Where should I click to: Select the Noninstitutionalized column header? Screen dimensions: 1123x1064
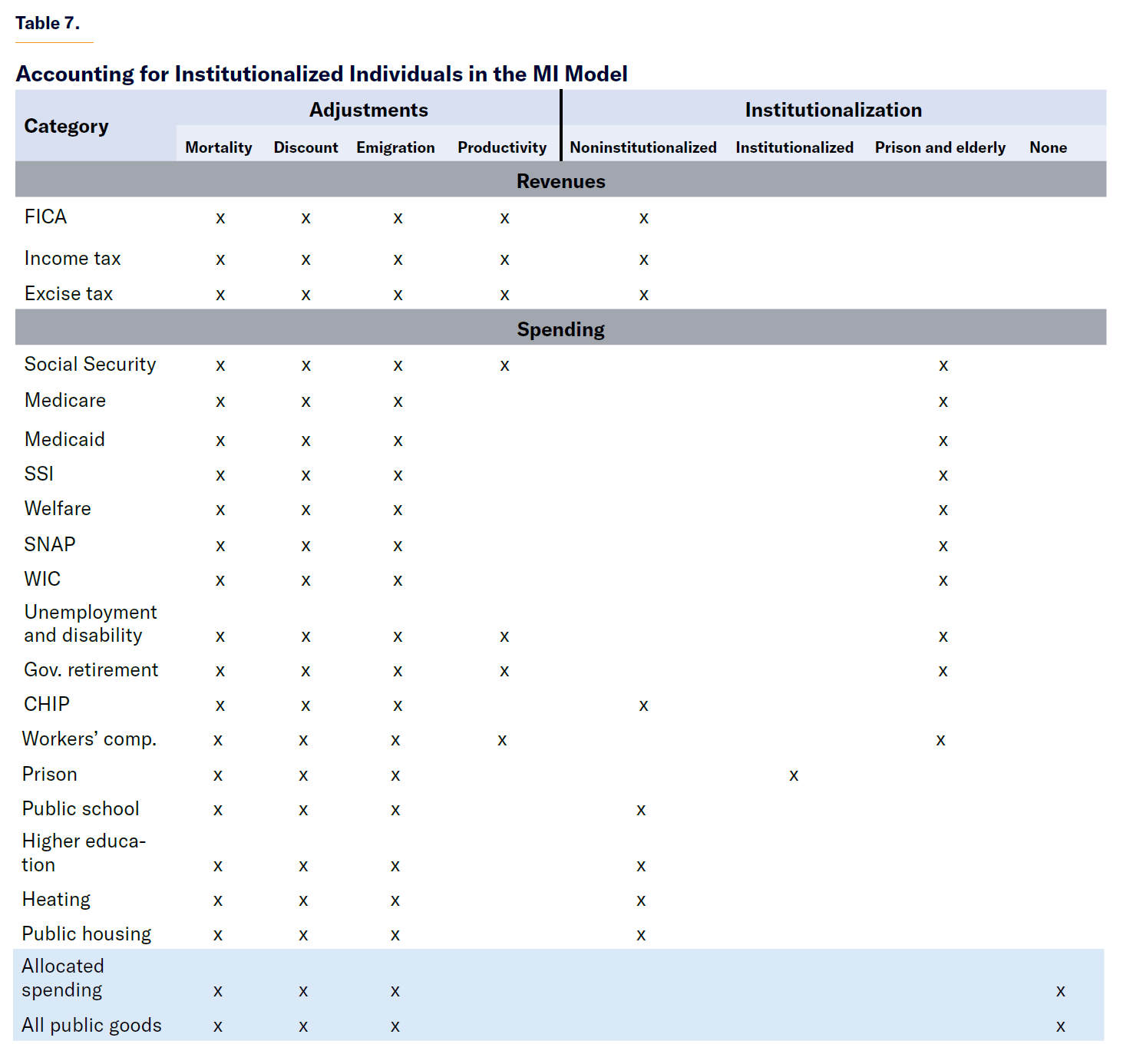[x=643, y=147]
